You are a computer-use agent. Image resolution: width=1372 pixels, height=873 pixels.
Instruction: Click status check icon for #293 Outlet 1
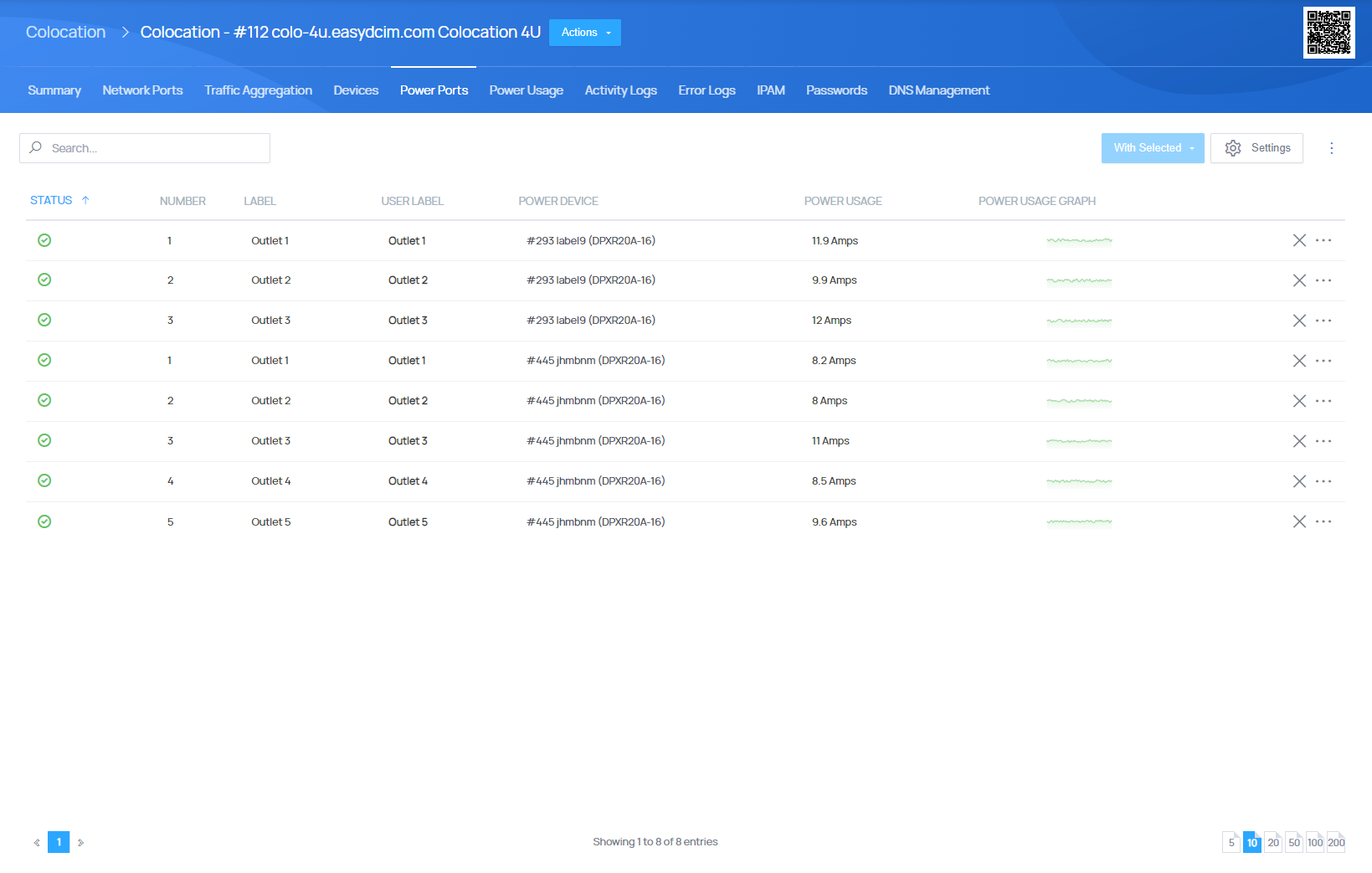tap(44, 240)
